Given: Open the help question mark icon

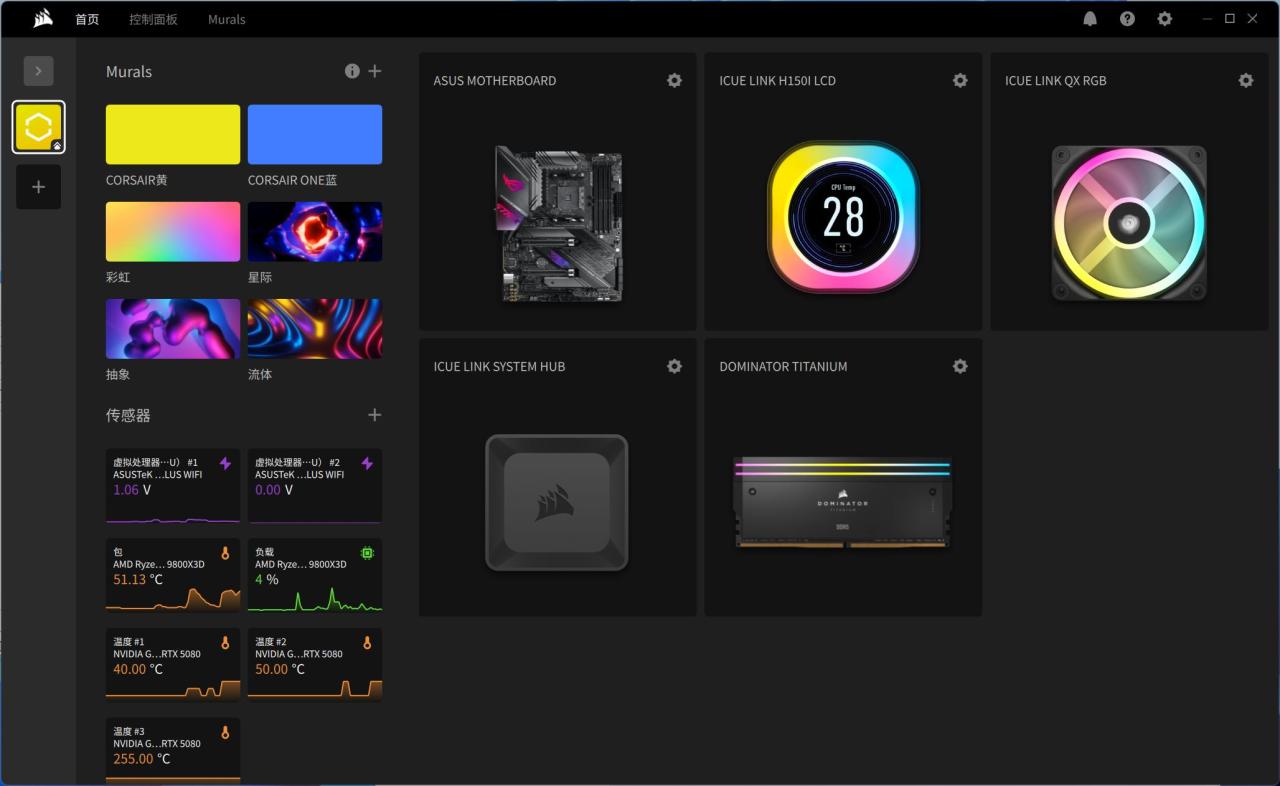Looking at the screenshot, I should 1127,19.
